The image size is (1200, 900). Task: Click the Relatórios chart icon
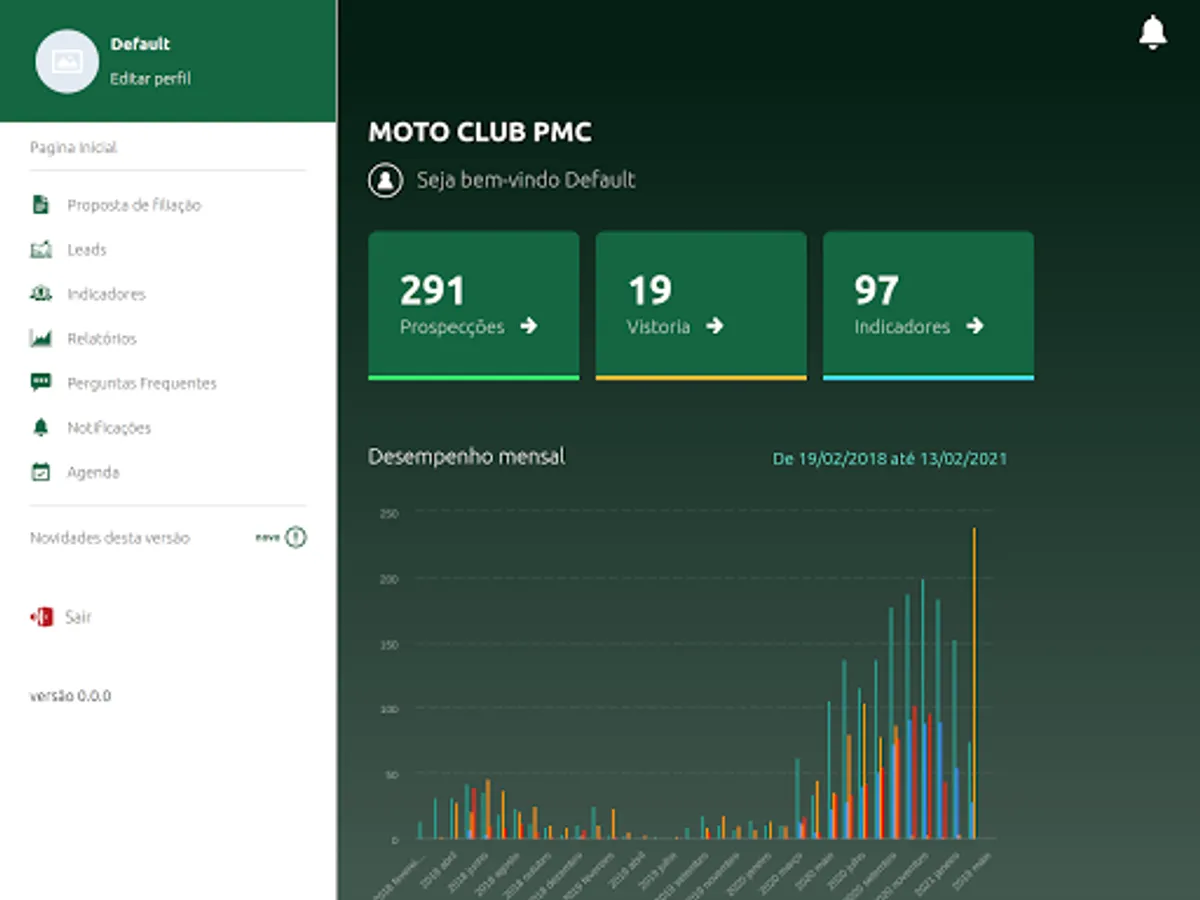point(41,339)
